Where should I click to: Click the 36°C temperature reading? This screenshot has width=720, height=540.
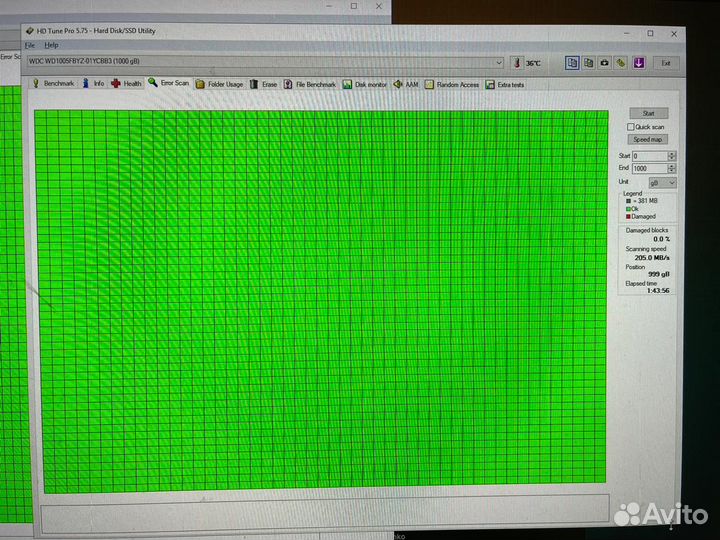[x=533, y=63]
